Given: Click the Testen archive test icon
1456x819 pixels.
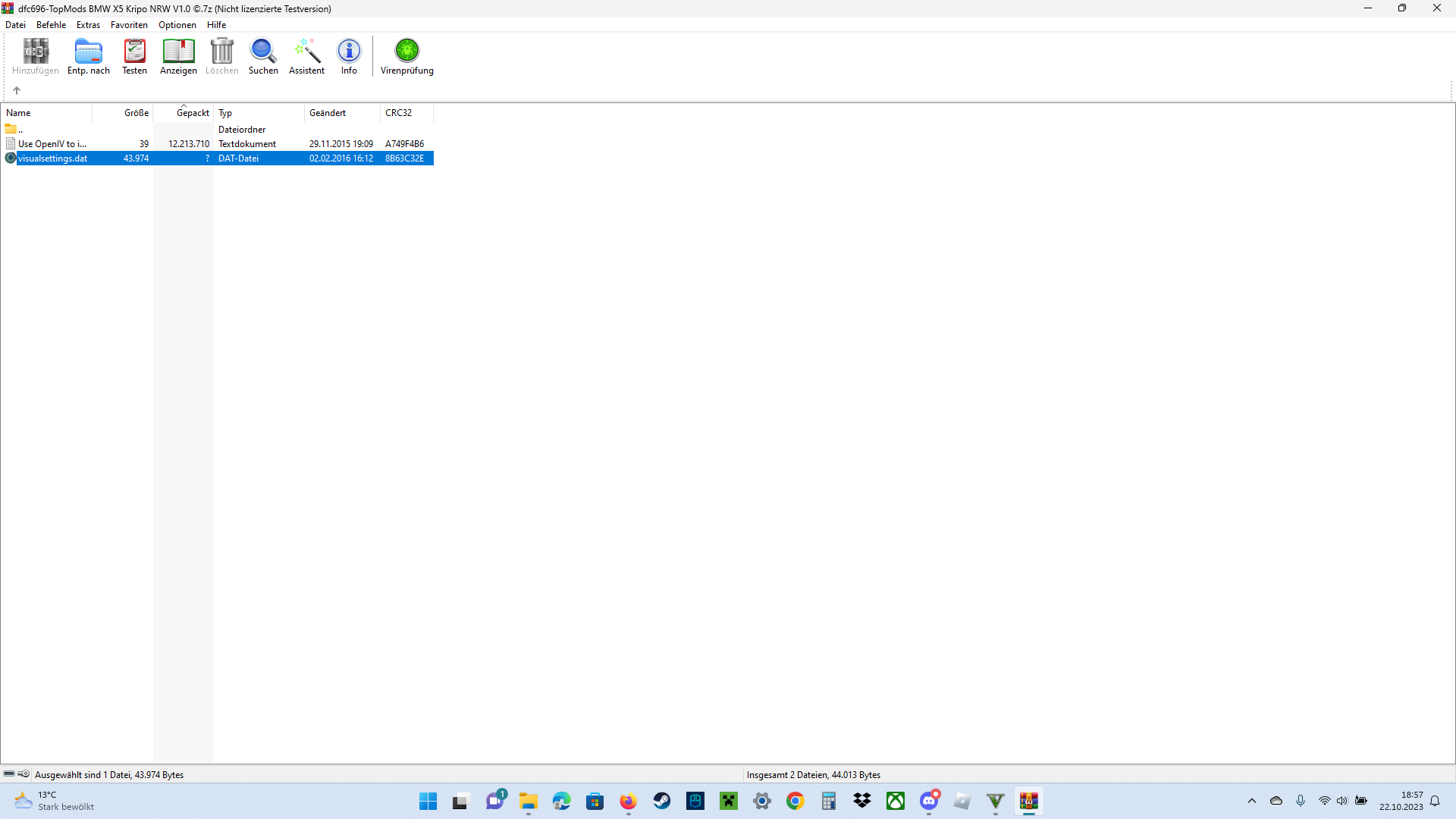Looking at the screenshot, I should (134, 57).
